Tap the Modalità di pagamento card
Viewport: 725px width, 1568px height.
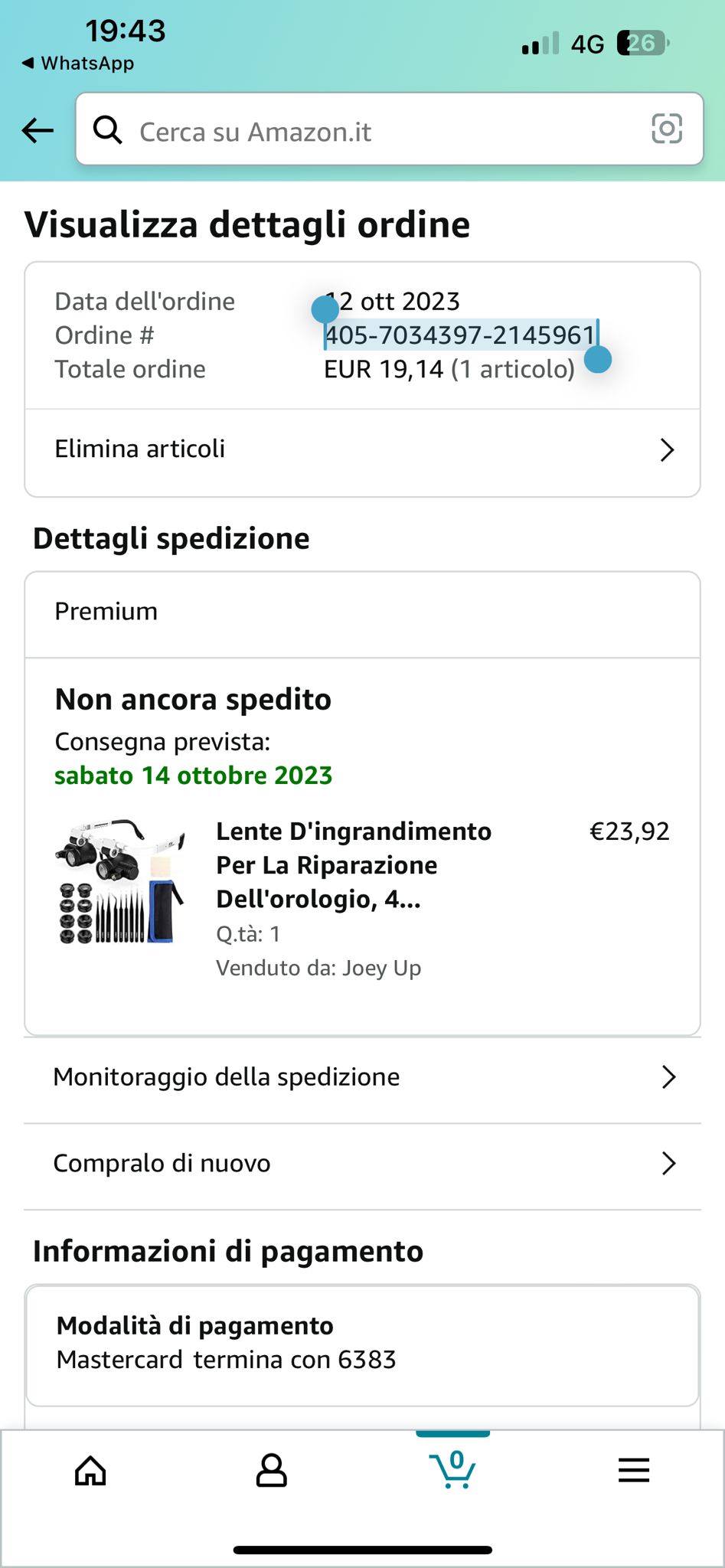click(x=362, y=1344)
